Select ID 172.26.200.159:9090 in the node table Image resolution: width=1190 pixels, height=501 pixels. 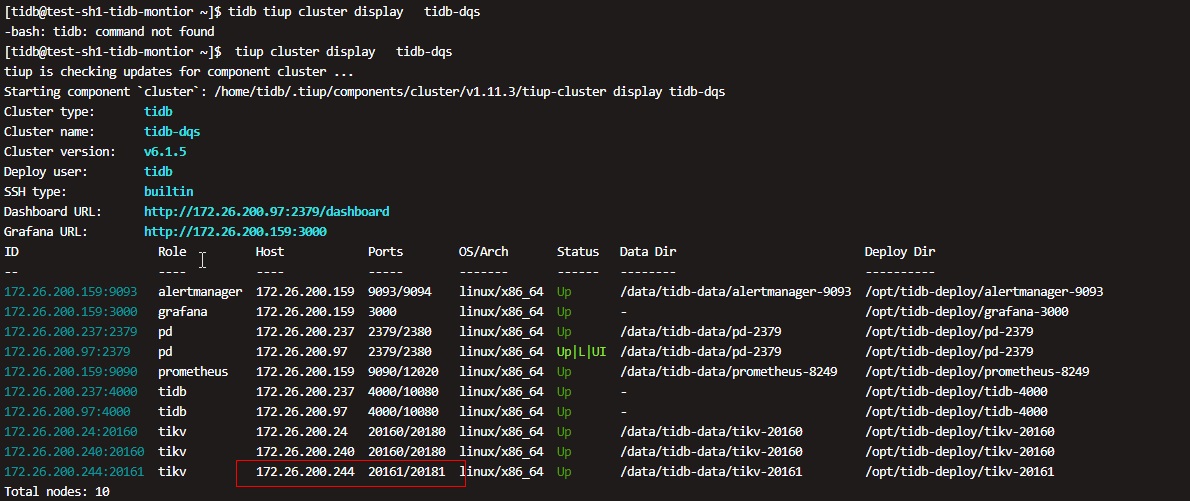(70, 372)
